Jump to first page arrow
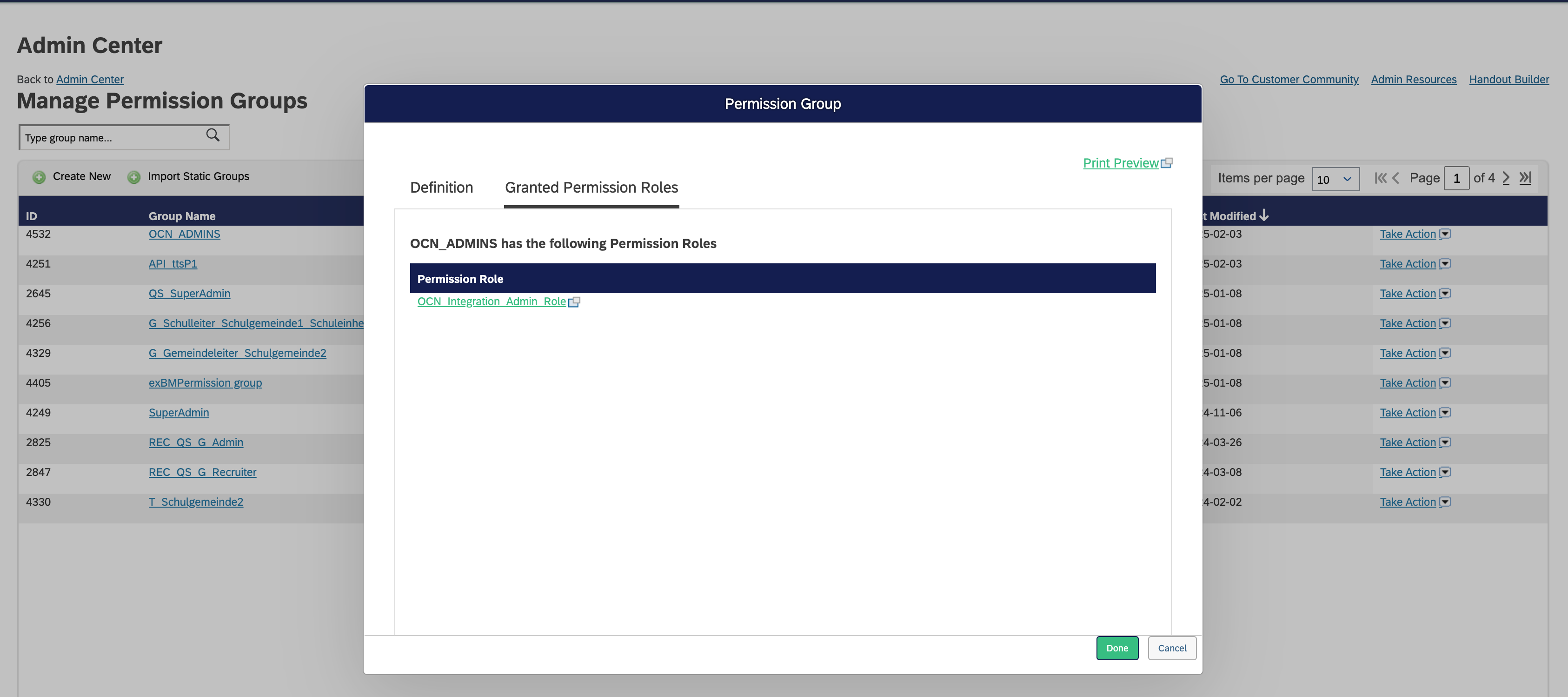This screenshot has height=697, width=1568. coord(1380,178)
